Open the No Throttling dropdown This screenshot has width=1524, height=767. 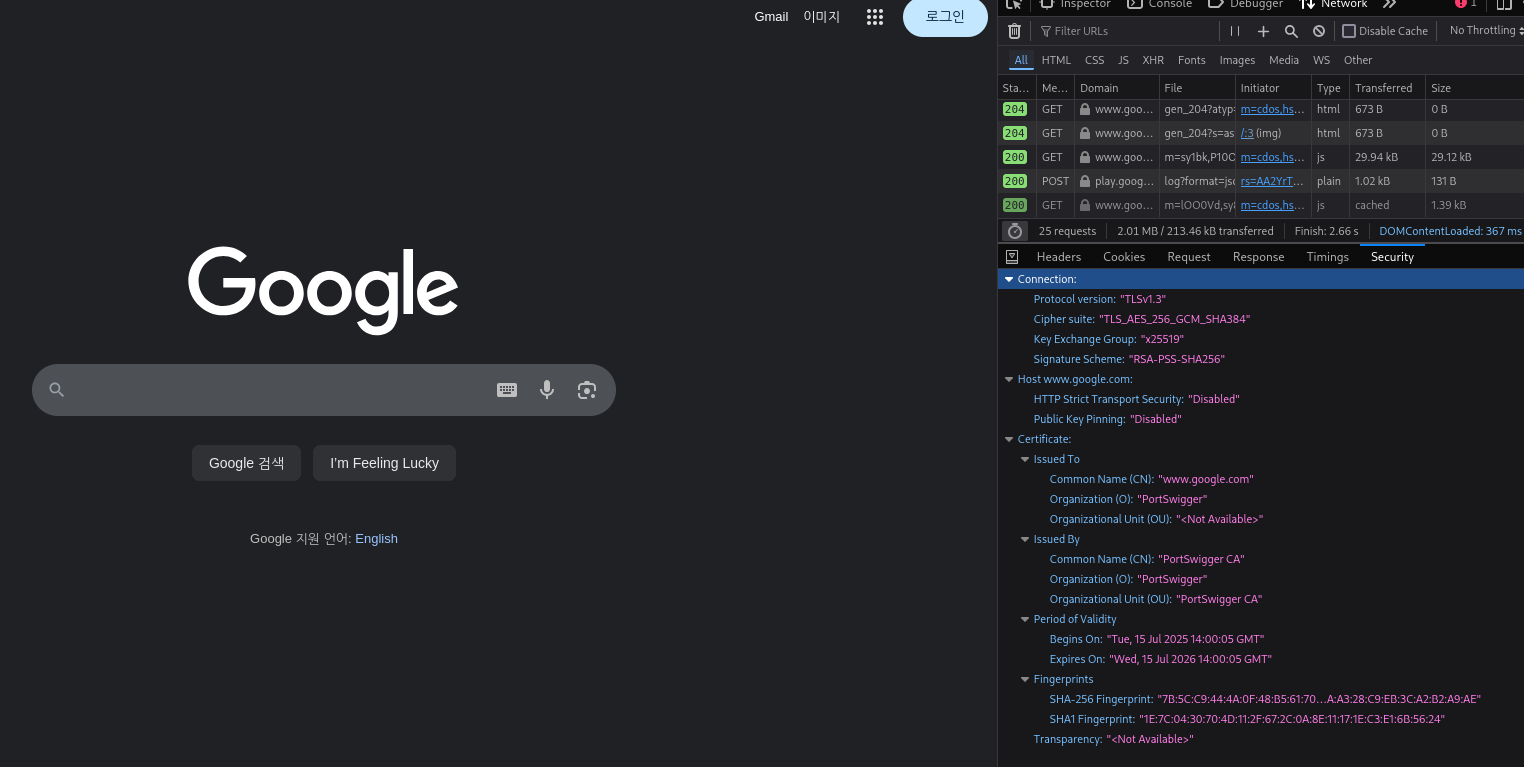pyautogui.click(x=1485, y=31)
